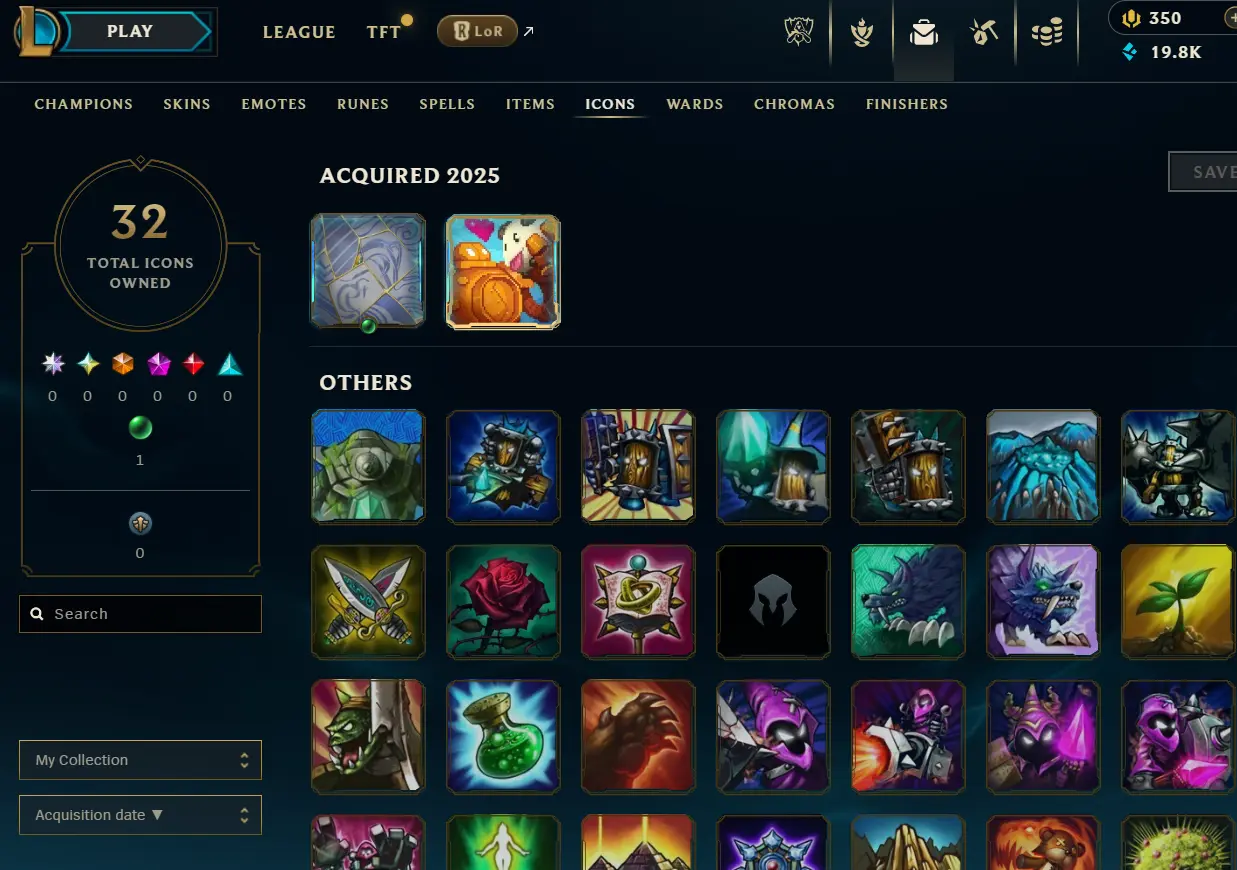Screen dimensions: 1237x870
Task: Open the Loot hextech crafting icon
Action: (985, 33)
